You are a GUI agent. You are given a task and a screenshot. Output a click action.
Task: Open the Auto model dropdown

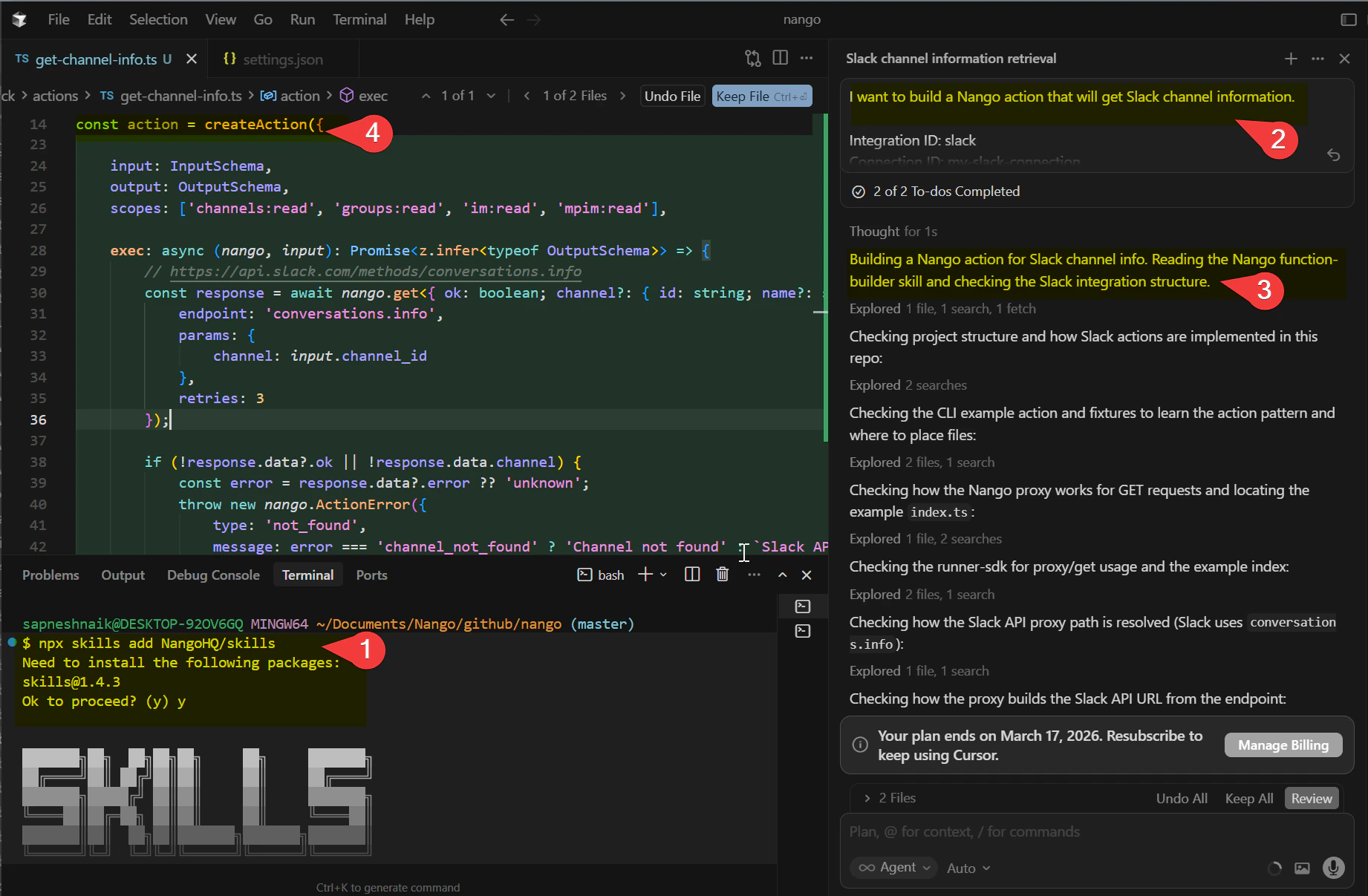click(x=968, y=868)
